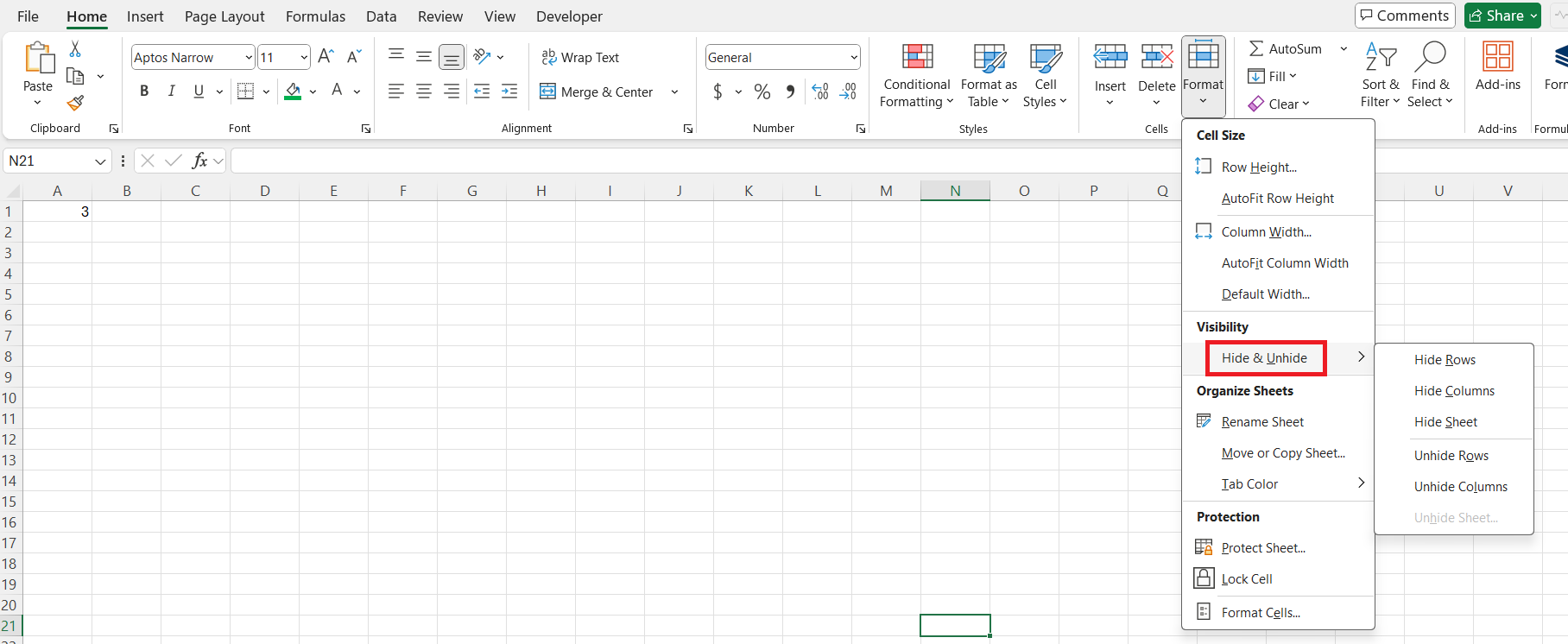Click Find & Select magnifier icon

click(x=1430, y=57)
